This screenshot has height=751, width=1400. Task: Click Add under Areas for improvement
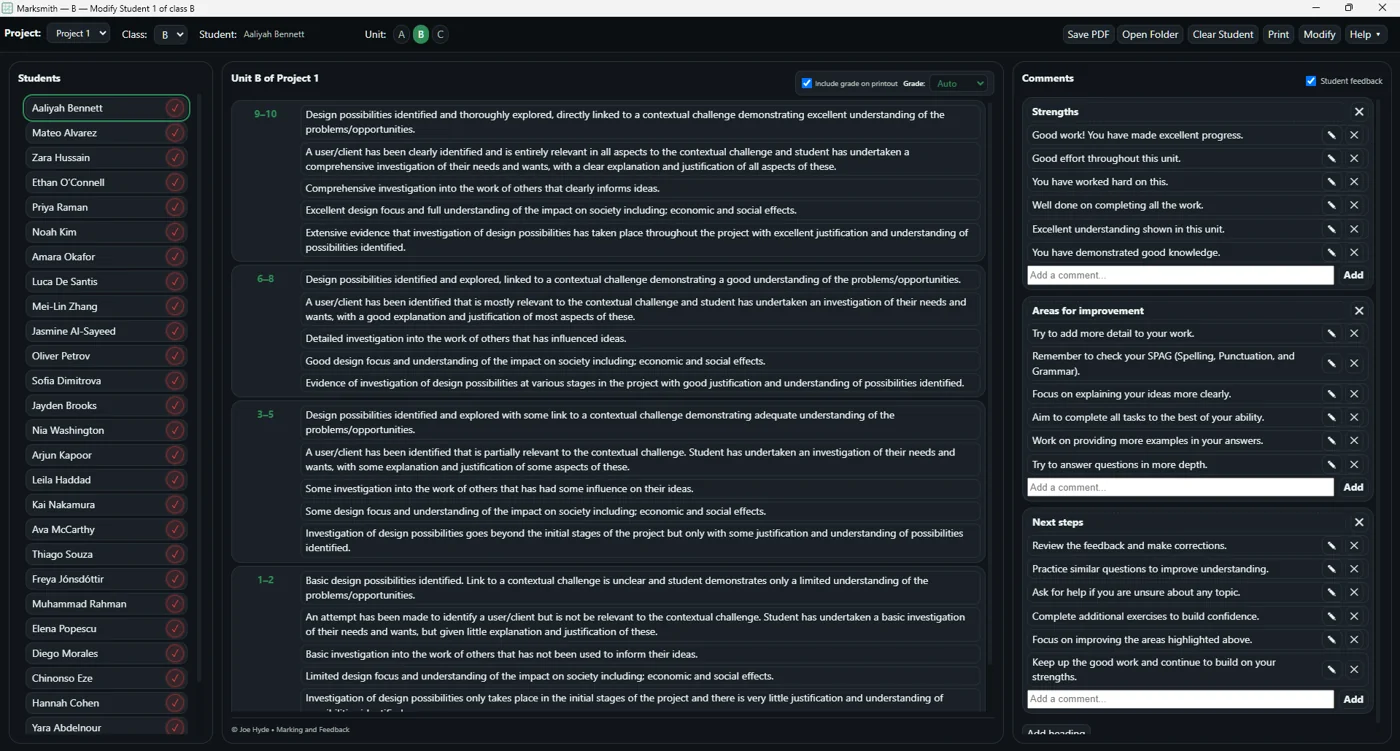pos(1353,487)
